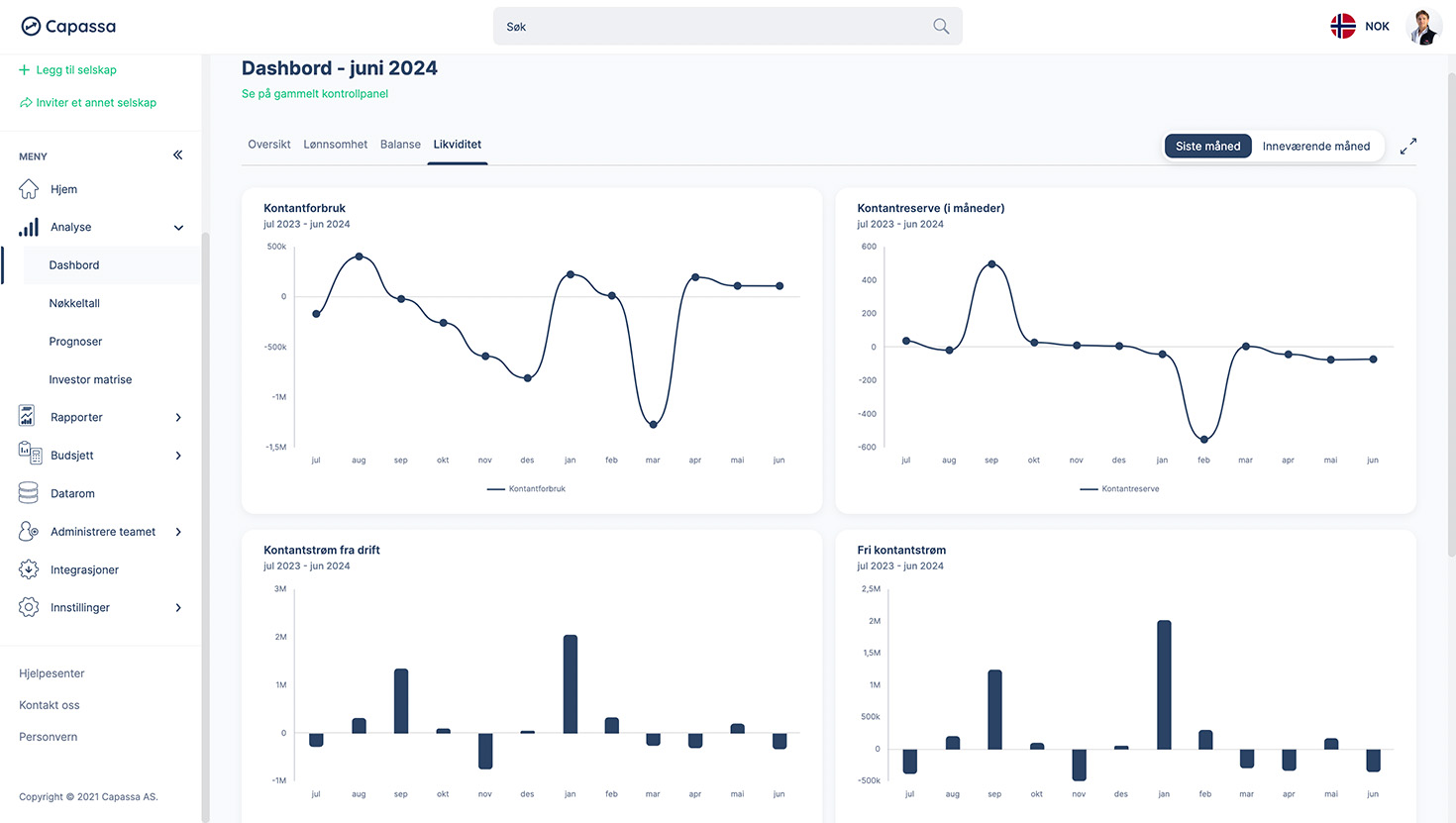Click Se på gammelt kontrollpanel link

[x=315, y=94]
